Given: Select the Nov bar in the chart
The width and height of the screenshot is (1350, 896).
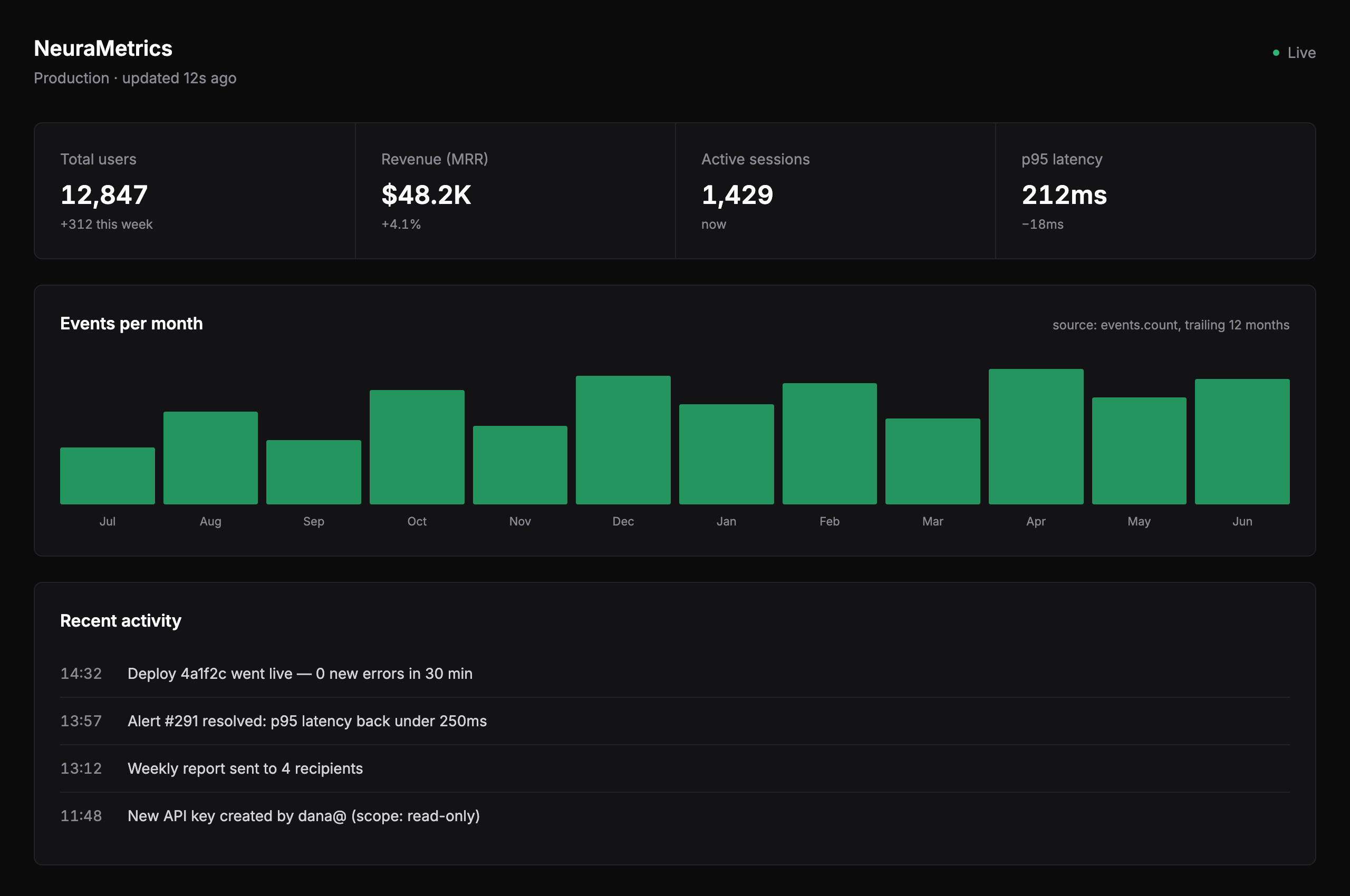Looking at the screenshot, I should pos(520,464).
